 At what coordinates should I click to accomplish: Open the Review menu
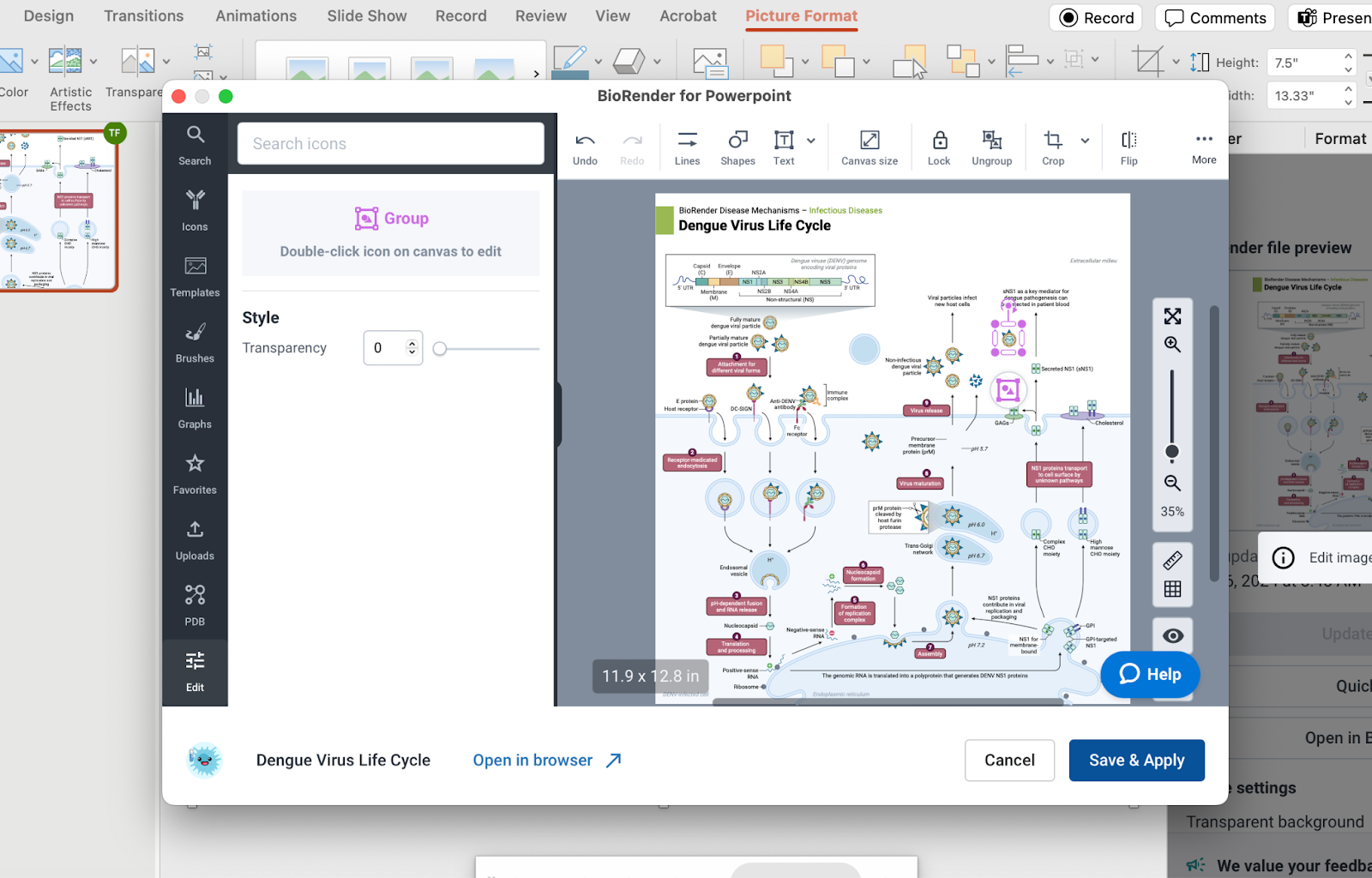click(540, 15)
